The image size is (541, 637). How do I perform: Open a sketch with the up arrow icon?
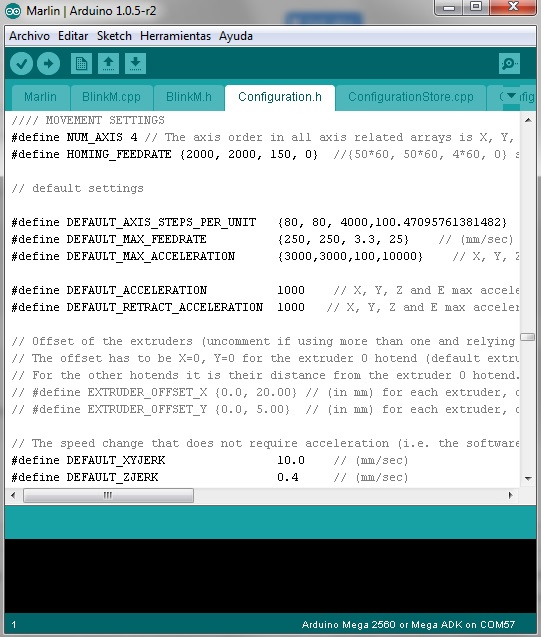click(108, 63)
